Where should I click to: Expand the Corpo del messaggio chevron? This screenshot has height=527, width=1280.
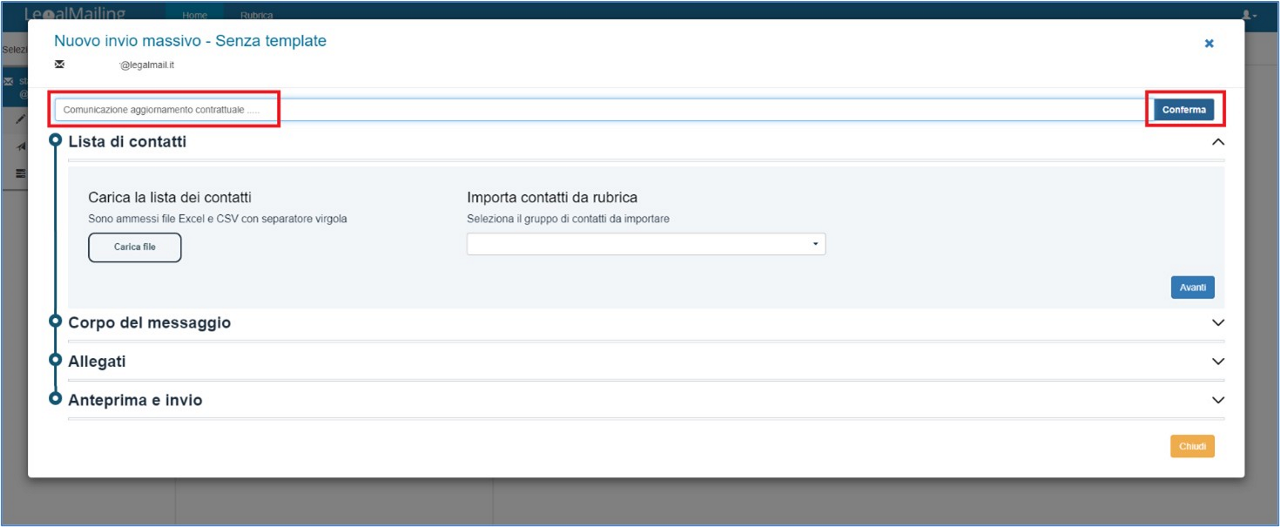click(1217, 323)
